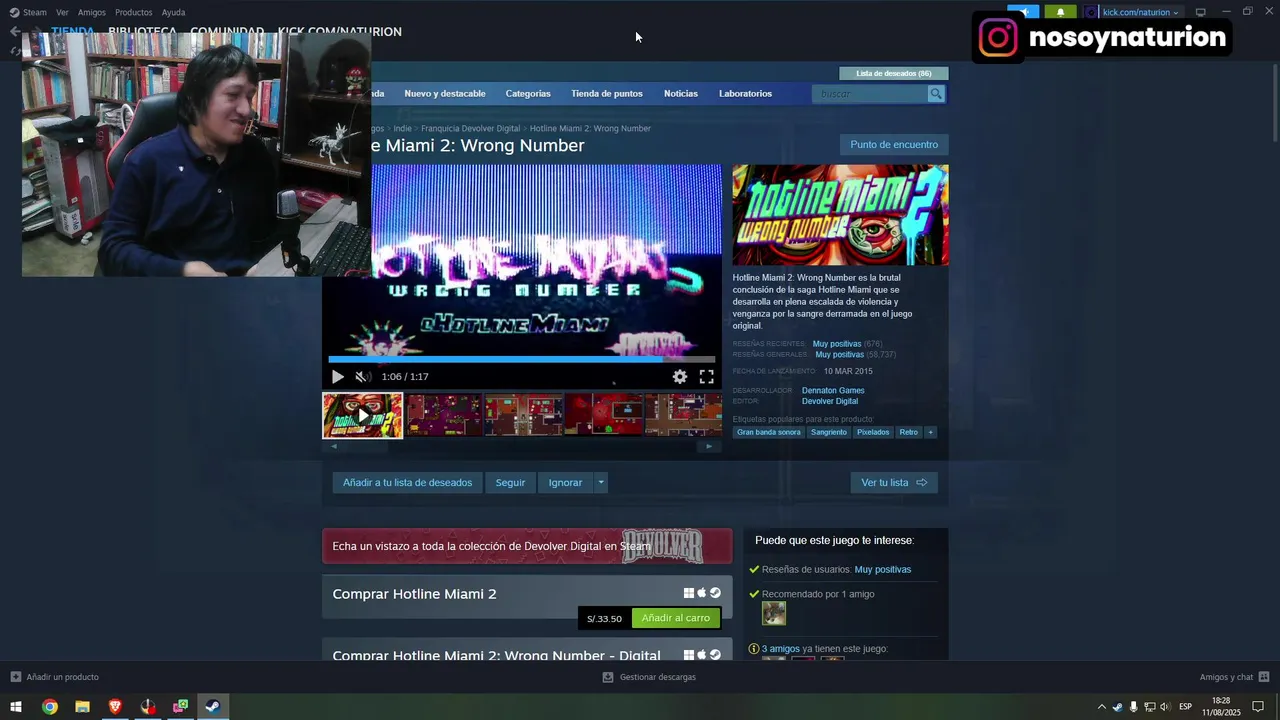Open Dennaton Games developer link
The width and height of the screenshot is (1280, 720).
click(x=833, y=390)
